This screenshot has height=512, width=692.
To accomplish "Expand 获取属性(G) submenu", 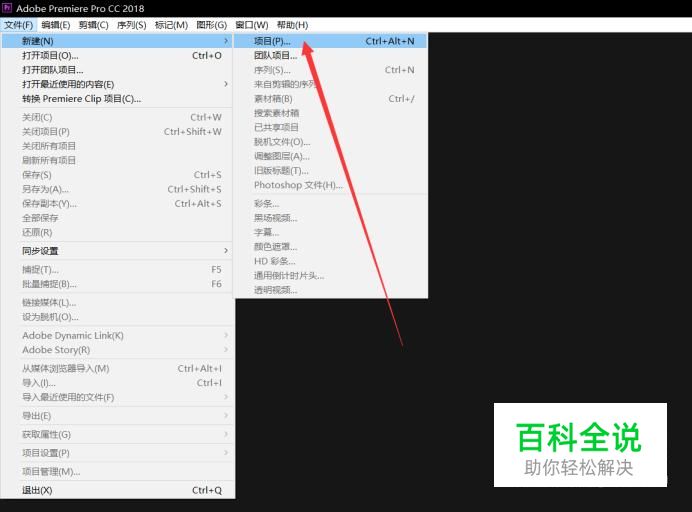I will click(x=117, y=435).
